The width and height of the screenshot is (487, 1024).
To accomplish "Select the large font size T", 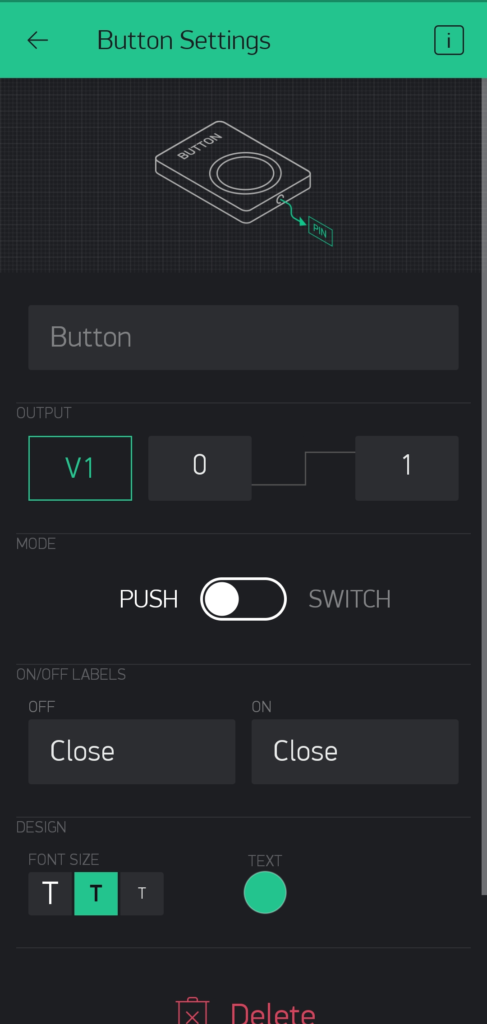I will 50,893.
